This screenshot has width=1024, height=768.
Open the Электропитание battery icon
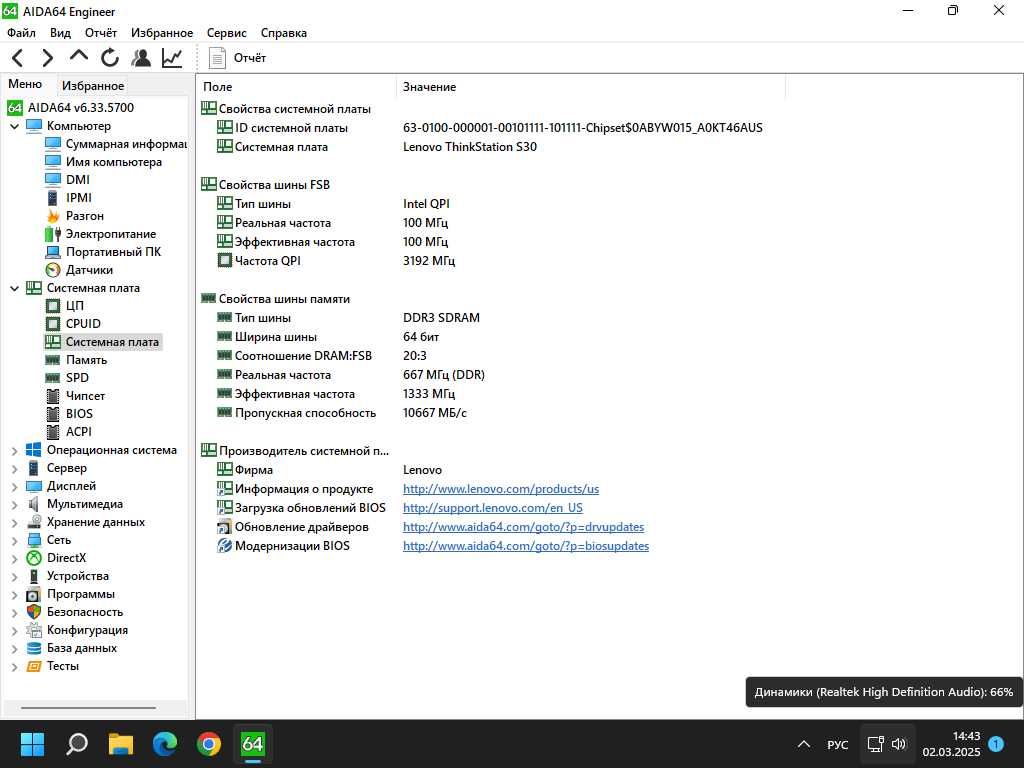point(53,234)
